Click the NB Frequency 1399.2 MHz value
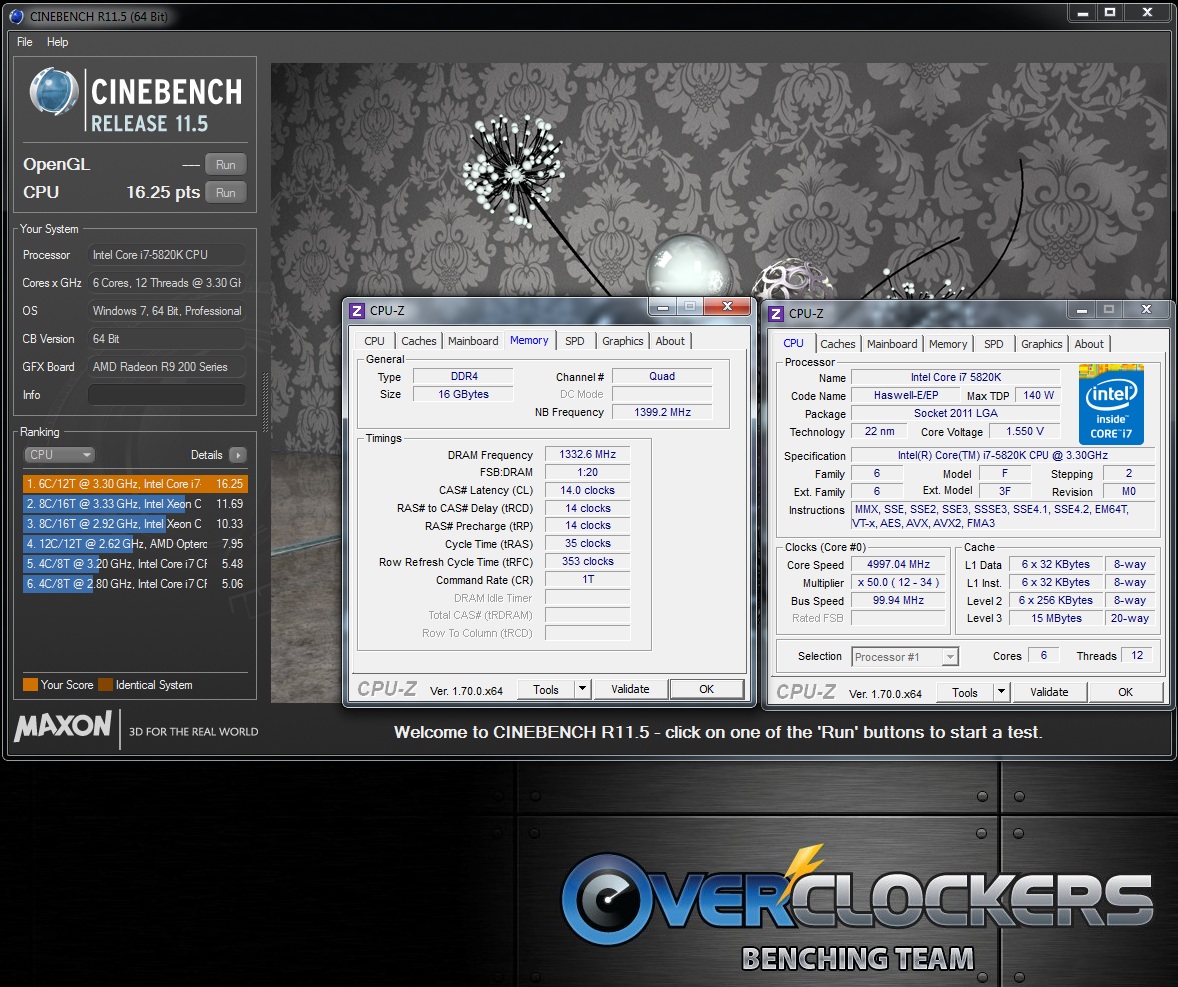The image size is (1178, 987). (x=662, y=412)
